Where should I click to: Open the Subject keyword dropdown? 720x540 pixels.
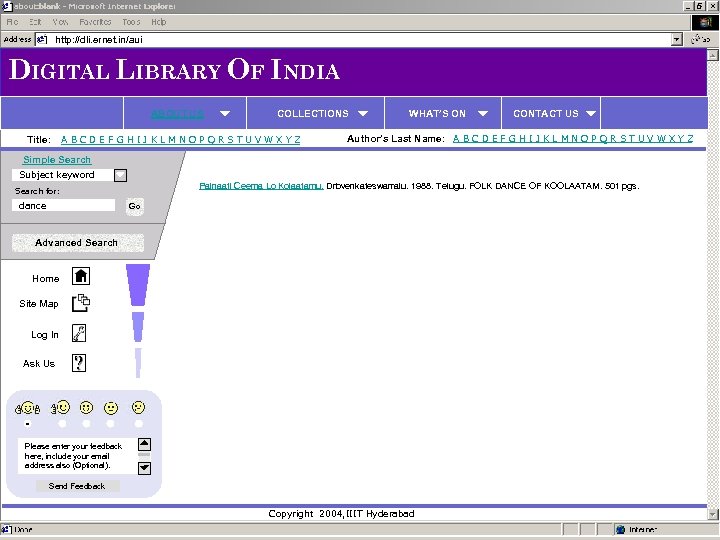pos(120,175)
